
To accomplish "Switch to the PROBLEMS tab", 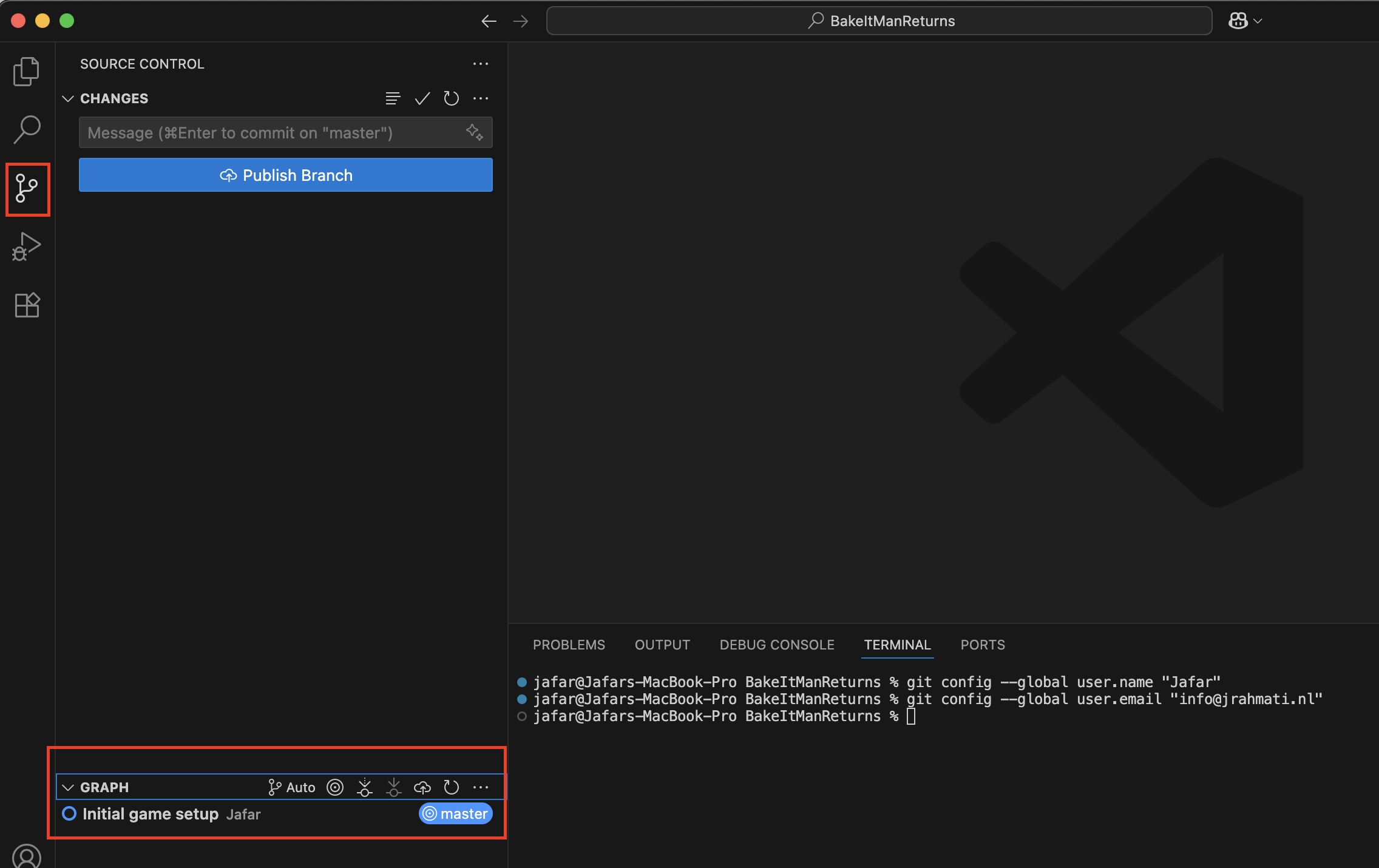I will pyautogui.click(x=569, y=645).
